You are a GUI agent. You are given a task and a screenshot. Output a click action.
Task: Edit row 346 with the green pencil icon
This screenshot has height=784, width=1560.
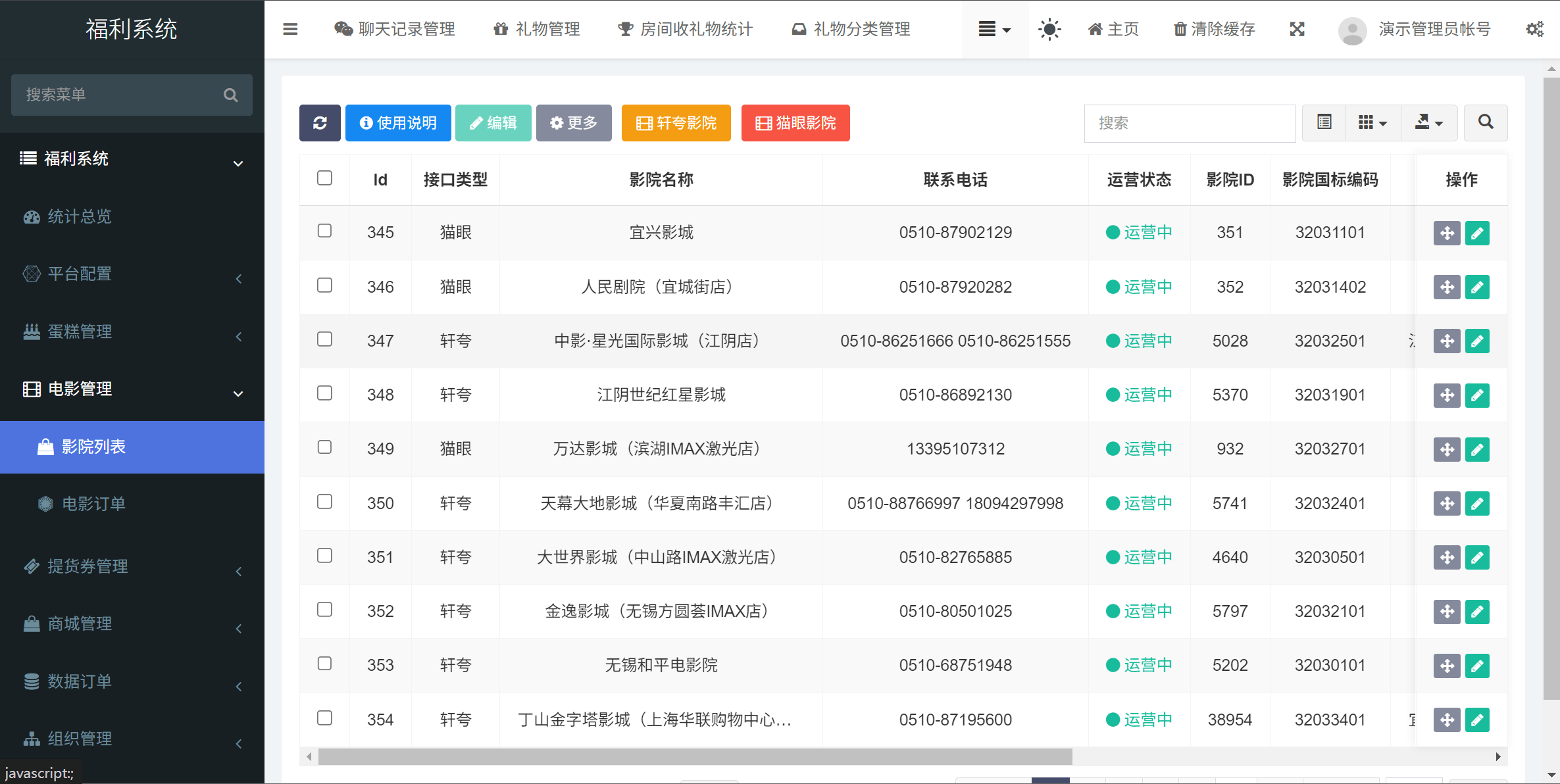pos(1477,287)
